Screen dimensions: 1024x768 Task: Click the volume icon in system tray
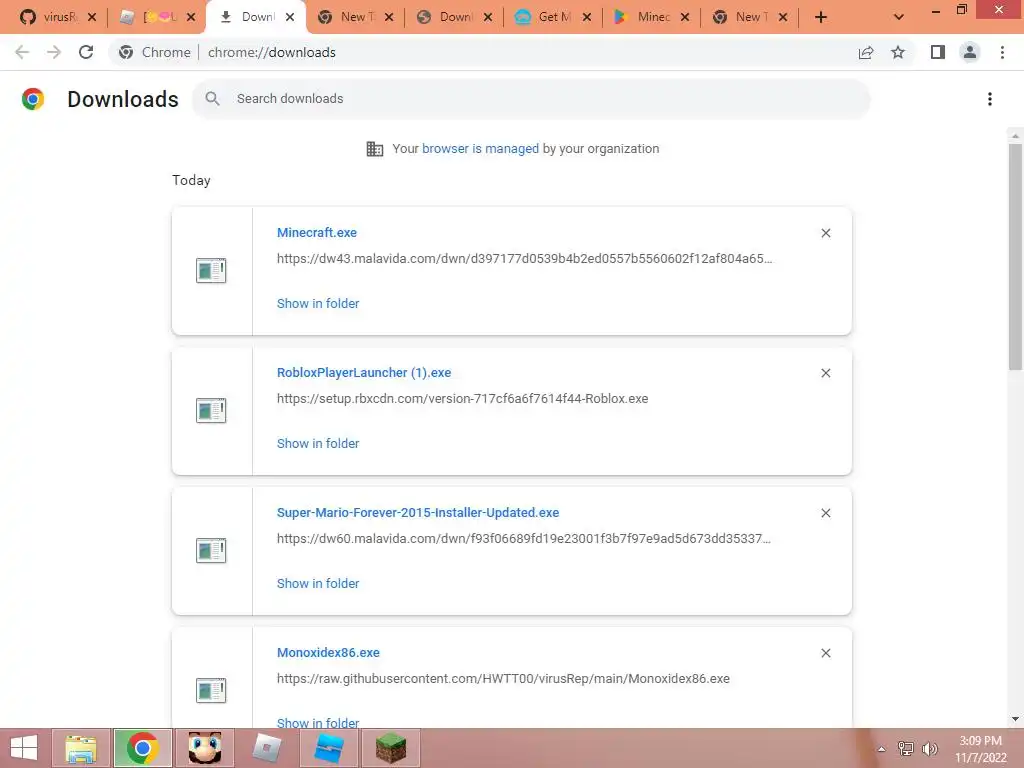[x=930, y=749]
